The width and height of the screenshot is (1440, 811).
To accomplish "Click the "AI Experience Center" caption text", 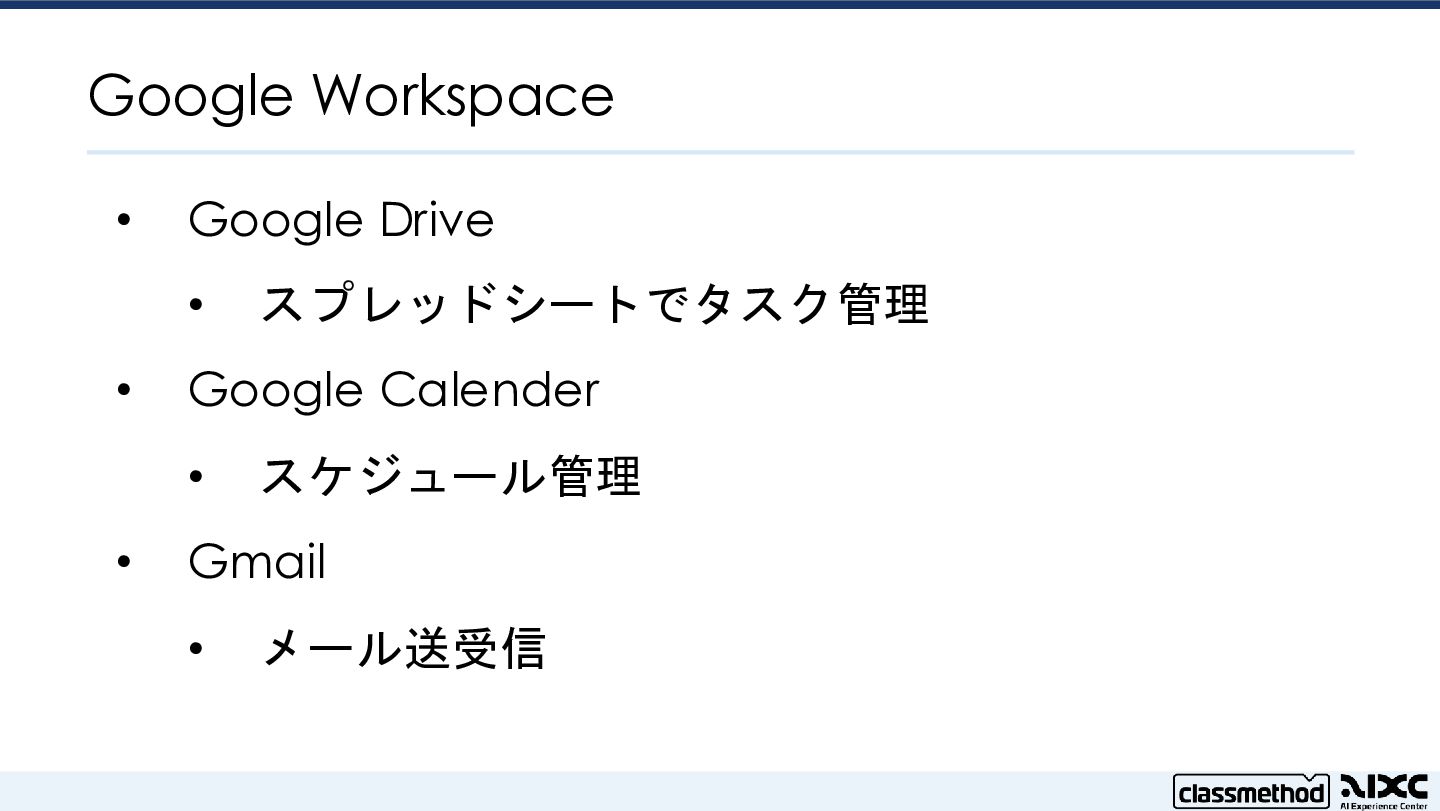I will (1383, 805).
